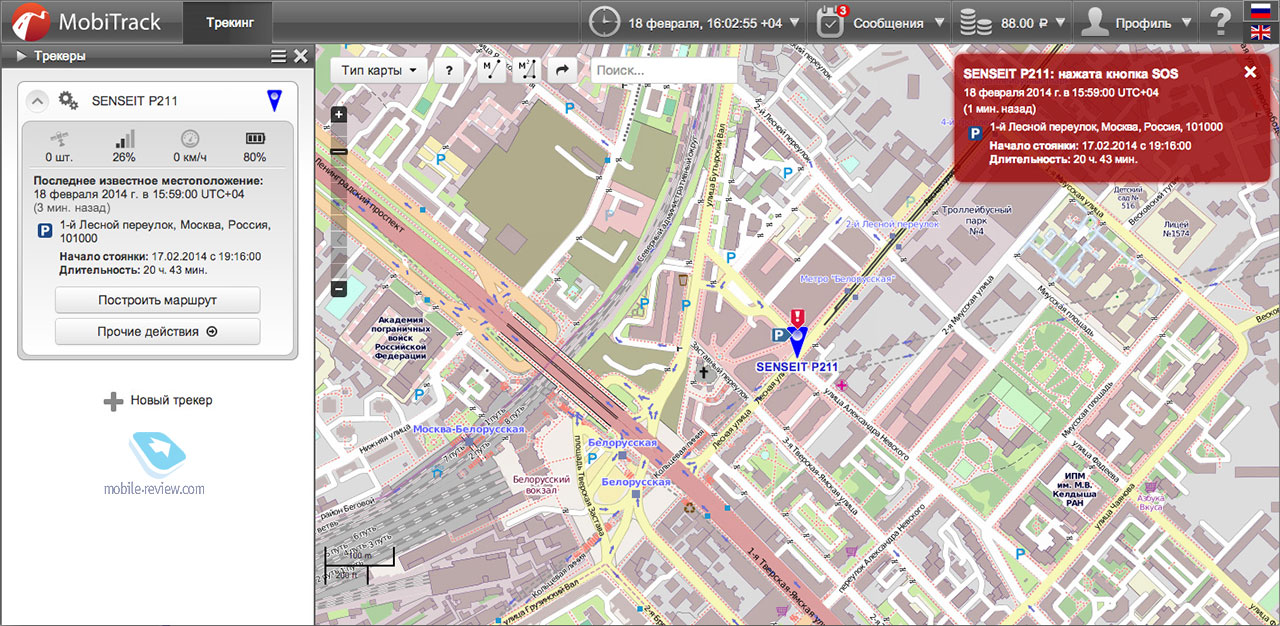This screenshot has width=1280, height=626.
Task: Click the messages calendar icon with badge
Action: tap(832, 21)
